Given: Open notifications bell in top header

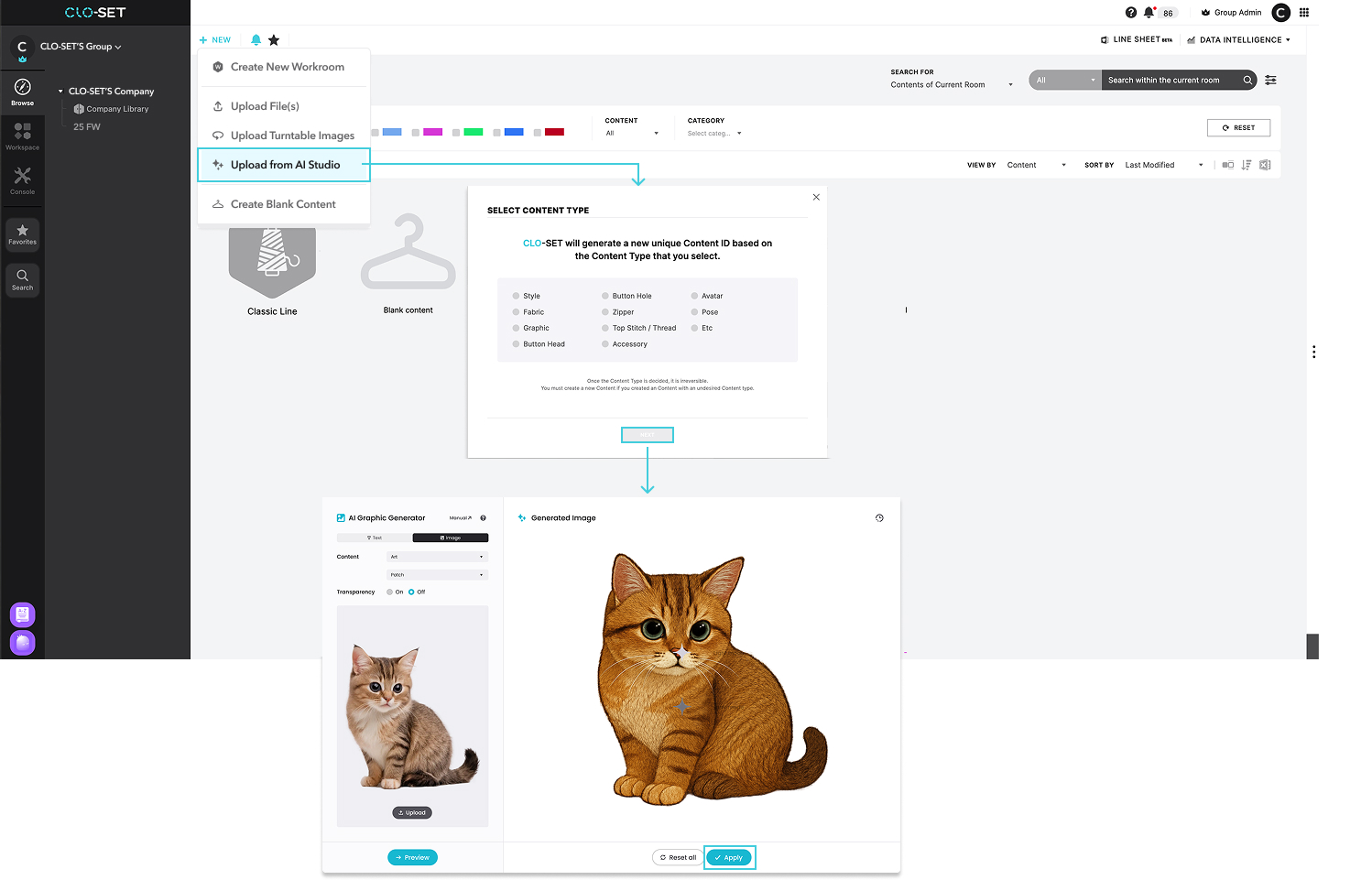Looking at the screenshot, I should click(x=1149, y=12).
